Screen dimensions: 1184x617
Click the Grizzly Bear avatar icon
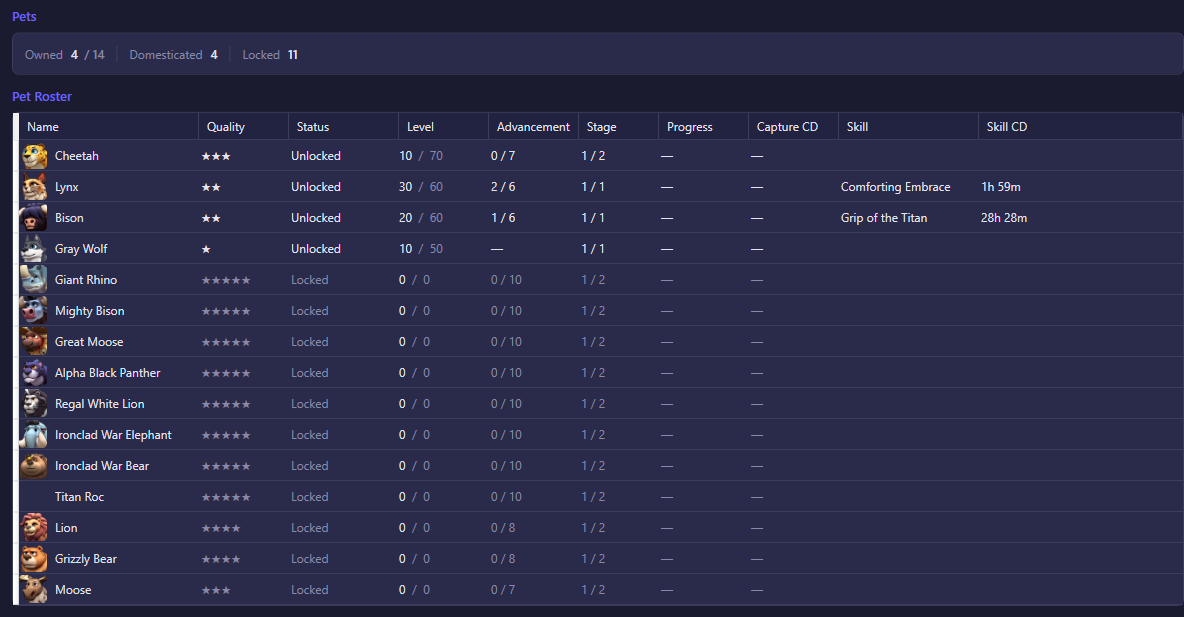(34, 558)
